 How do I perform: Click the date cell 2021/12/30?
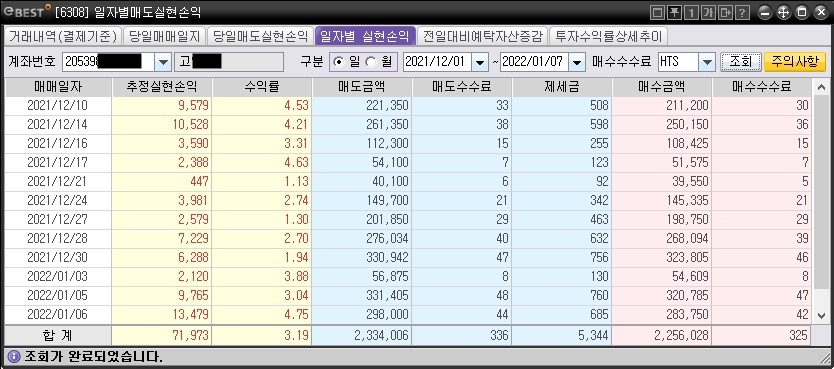click(x=57, y=257)
